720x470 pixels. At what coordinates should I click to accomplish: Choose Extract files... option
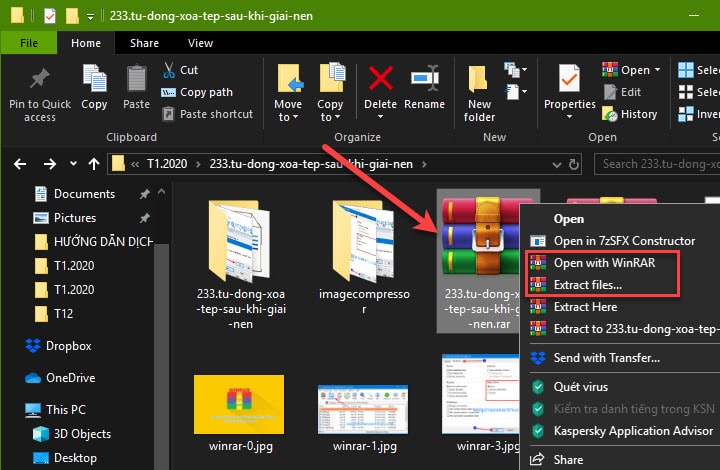click(x=587, y=285)
